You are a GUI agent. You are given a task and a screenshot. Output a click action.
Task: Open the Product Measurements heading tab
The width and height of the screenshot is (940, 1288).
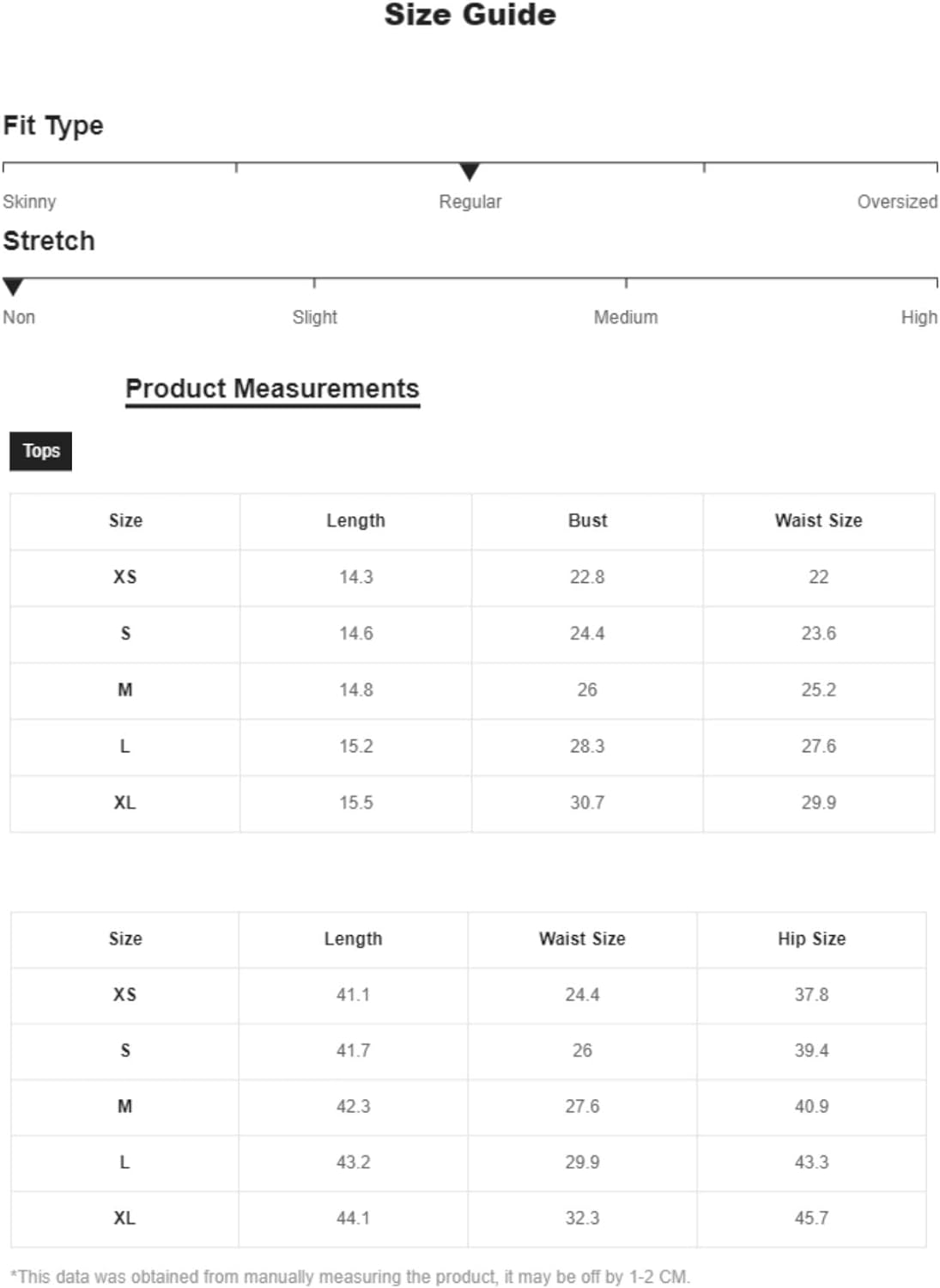click(x=272, y=389)
